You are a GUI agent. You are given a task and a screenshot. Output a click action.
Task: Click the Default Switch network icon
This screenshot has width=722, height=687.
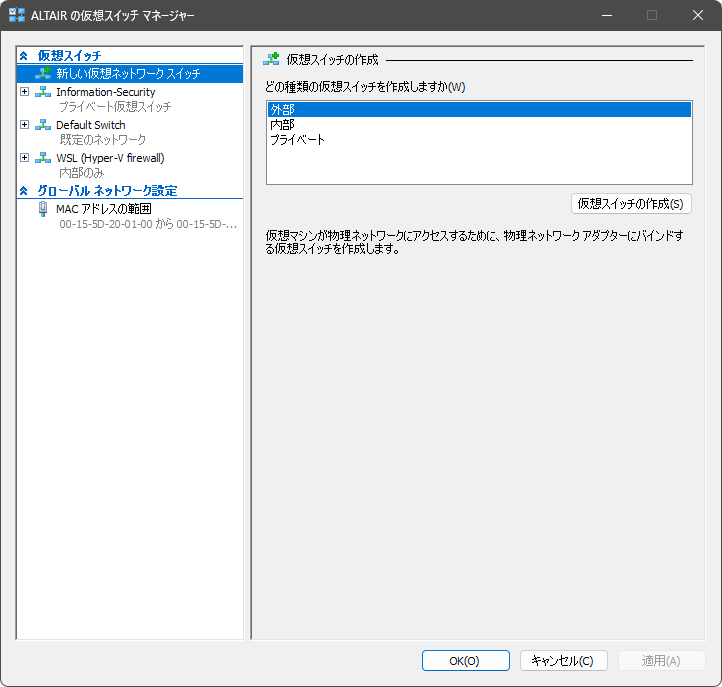pos(43,124)
